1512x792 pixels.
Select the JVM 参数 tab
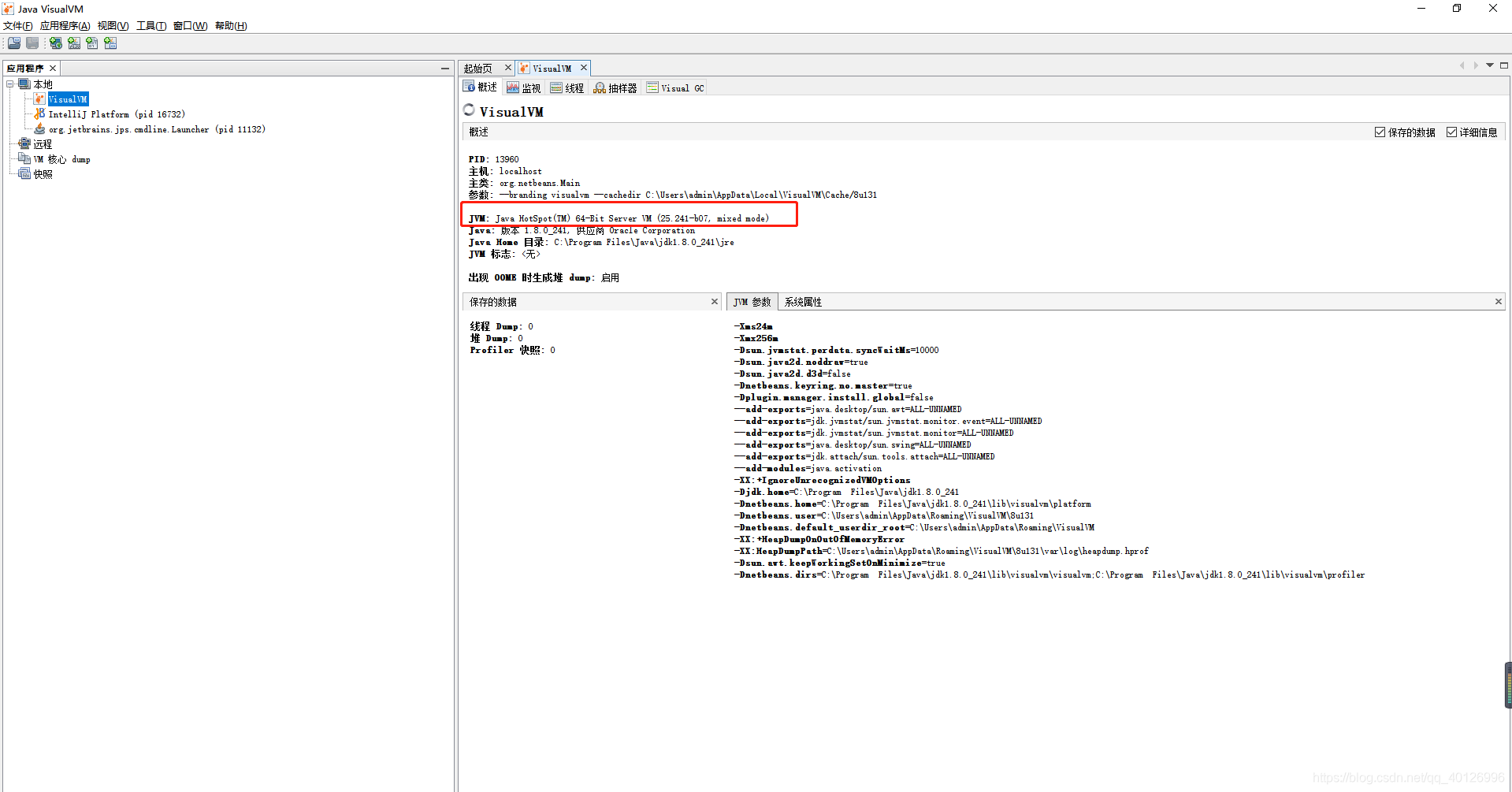[752, 302]
